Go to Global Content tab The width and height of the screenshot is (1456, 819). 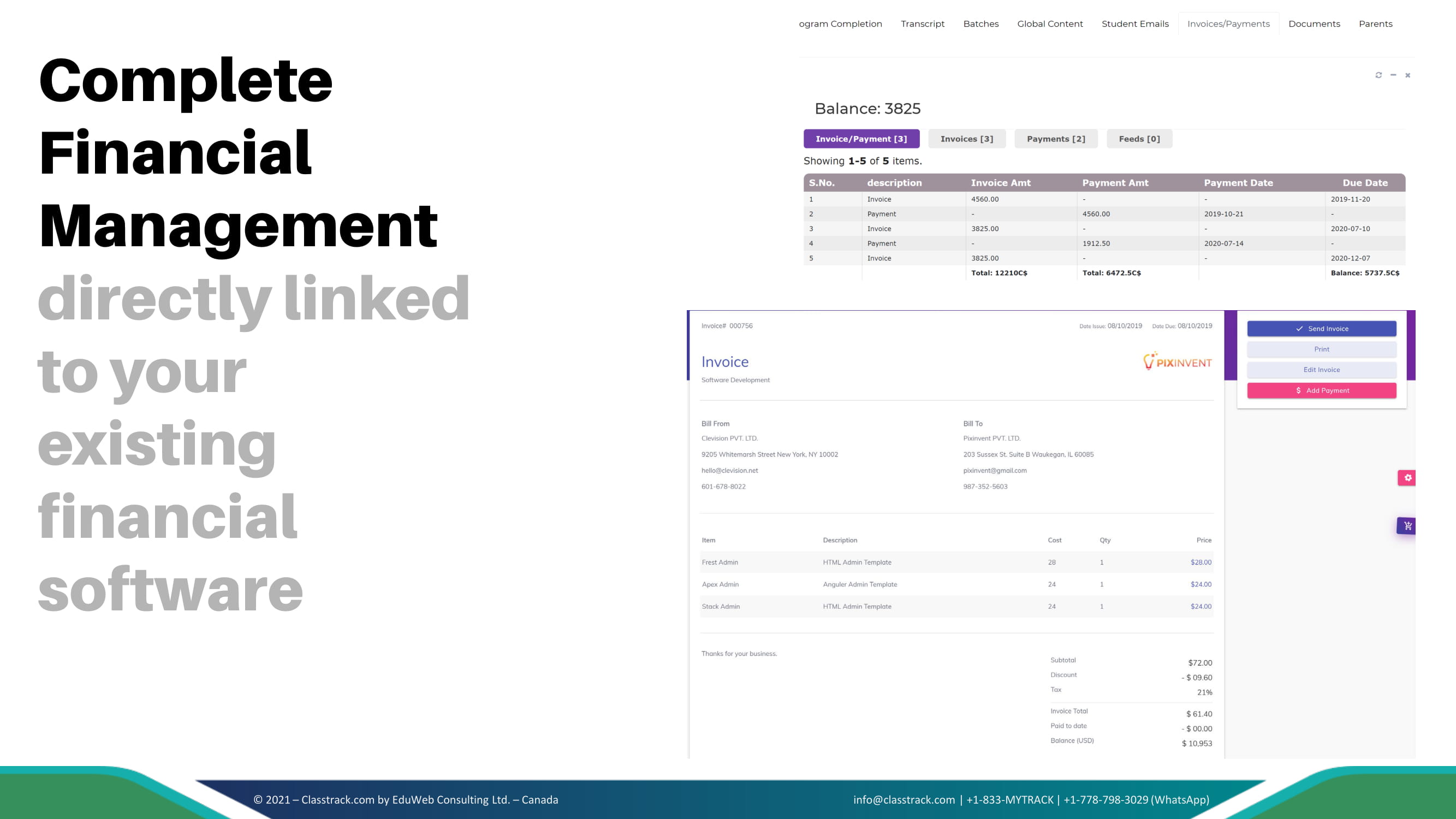1050,23
